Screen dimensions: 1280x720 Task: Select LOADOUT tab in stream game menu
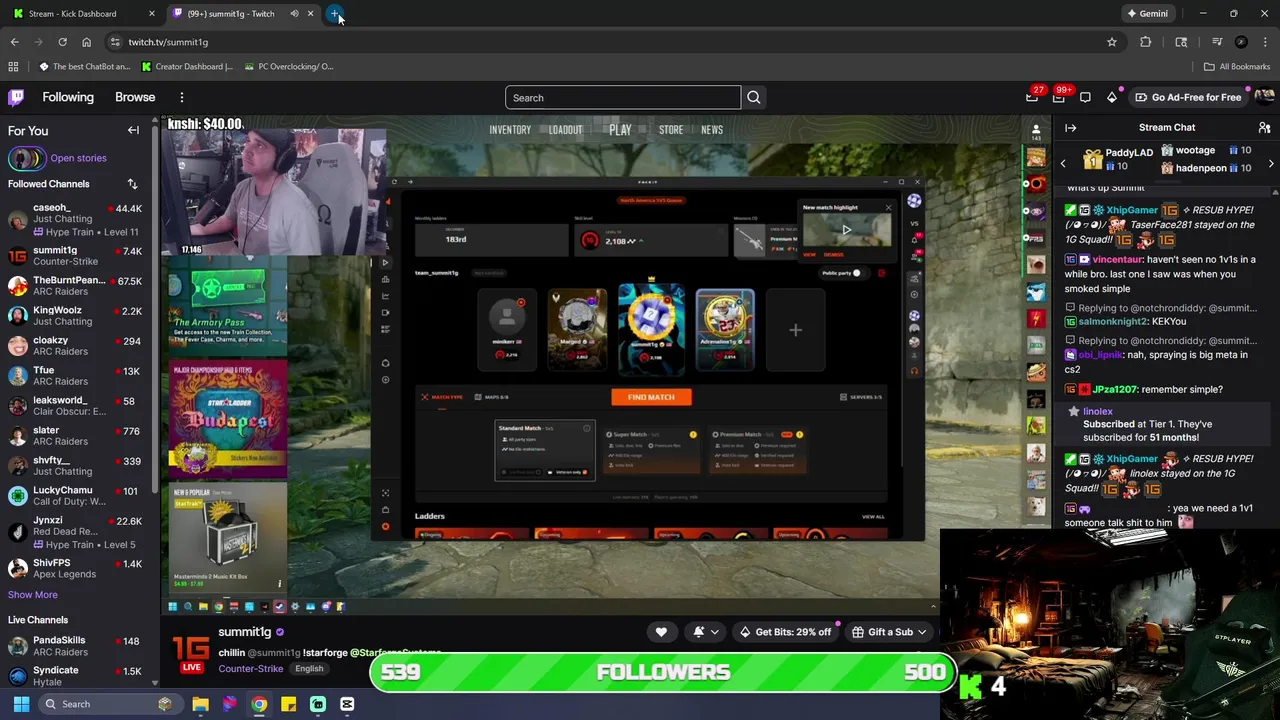565,130
